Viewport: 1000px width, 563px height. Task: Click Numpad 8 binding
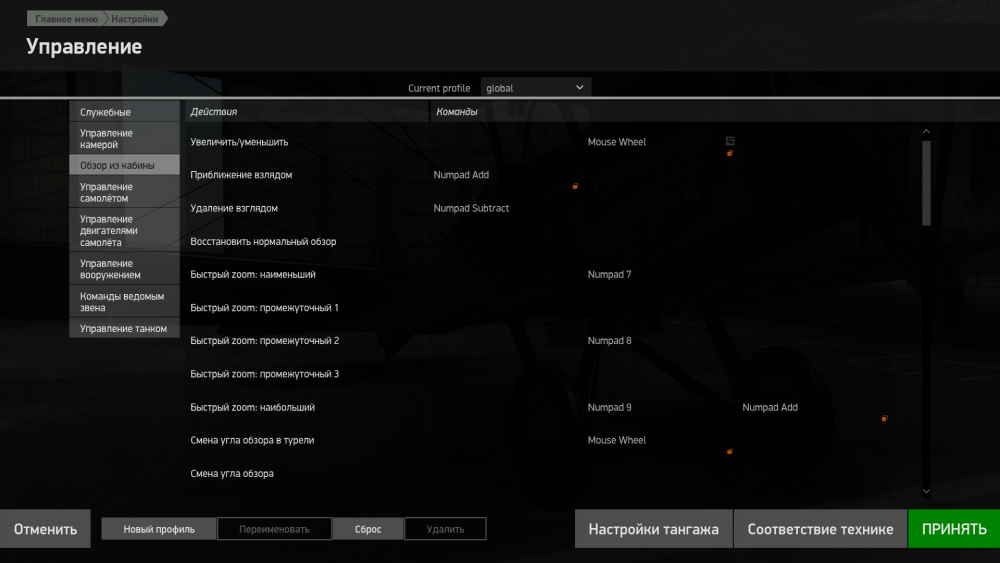609,340
